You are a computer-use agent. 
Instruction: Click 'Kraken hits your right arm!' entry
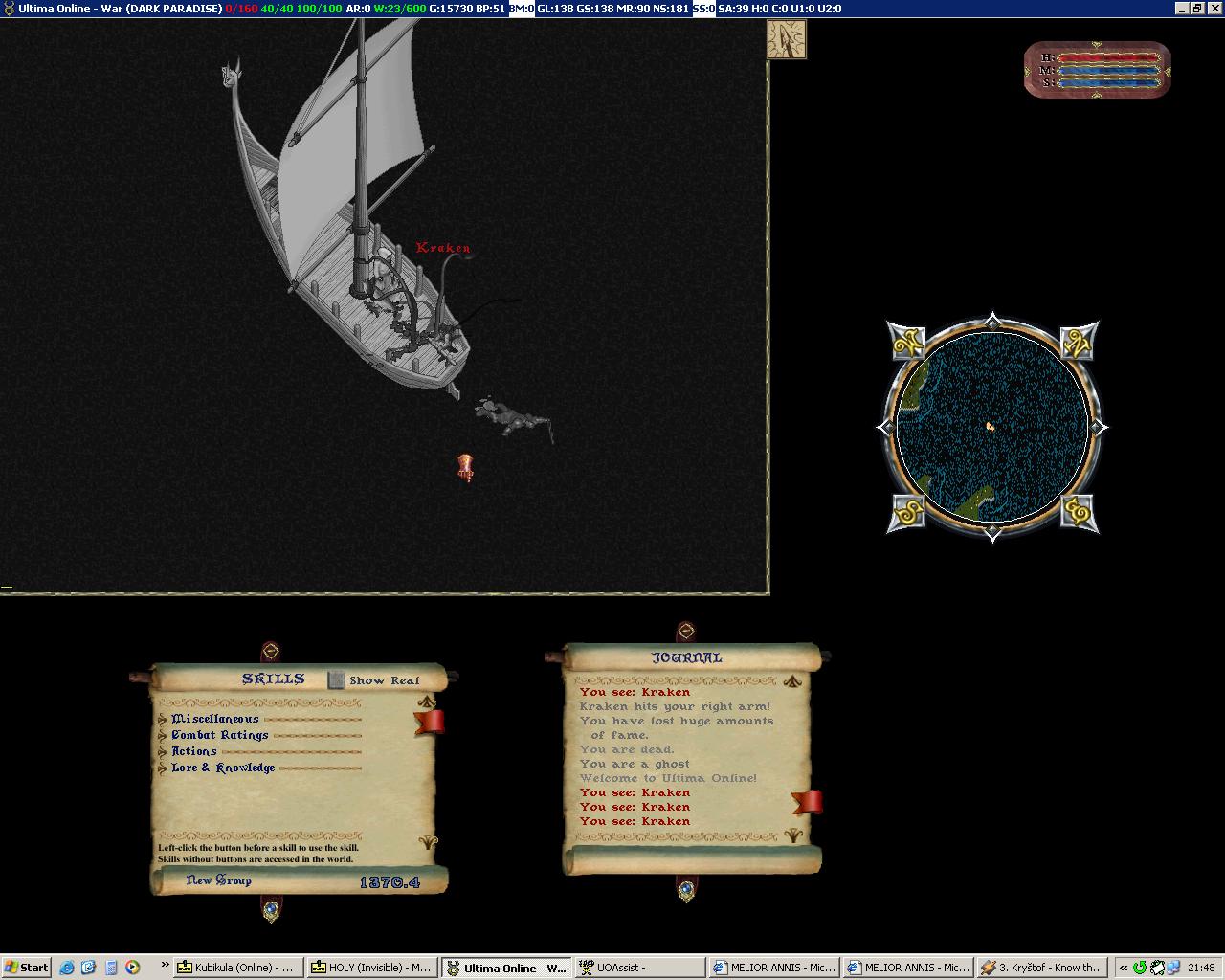click(x=675, y=706)
